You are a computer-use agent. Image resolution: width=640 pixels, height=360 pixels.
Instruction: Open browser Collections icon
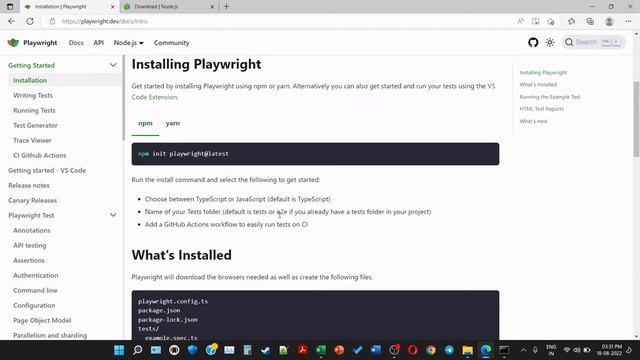click(x=590, y=21)
